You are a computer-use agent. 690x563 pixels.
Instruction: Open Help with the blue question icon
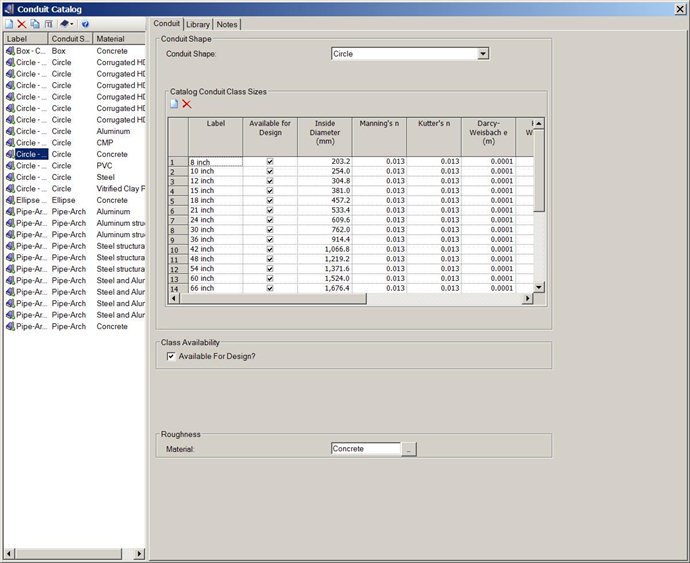(x=85, y=24)
